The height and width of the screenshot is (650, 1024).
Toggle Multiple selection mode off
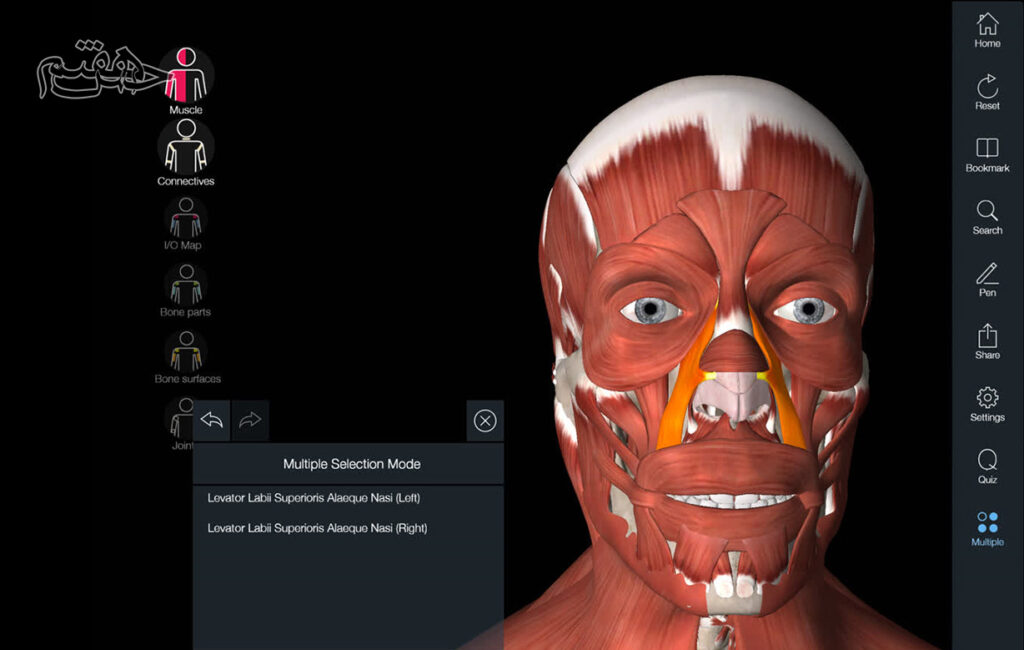click(987, 528)
